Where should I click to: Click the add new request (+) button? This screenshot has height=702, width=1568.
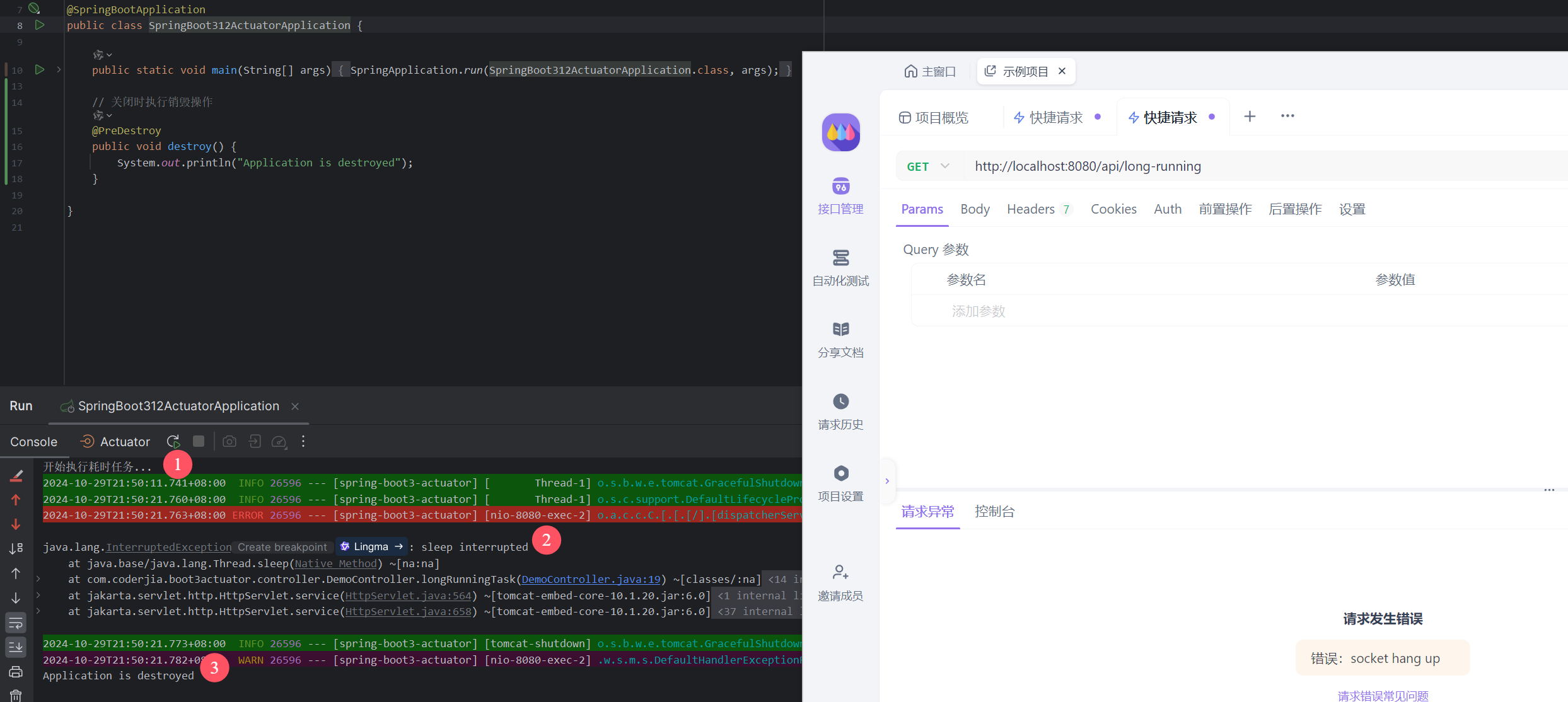1250,116
